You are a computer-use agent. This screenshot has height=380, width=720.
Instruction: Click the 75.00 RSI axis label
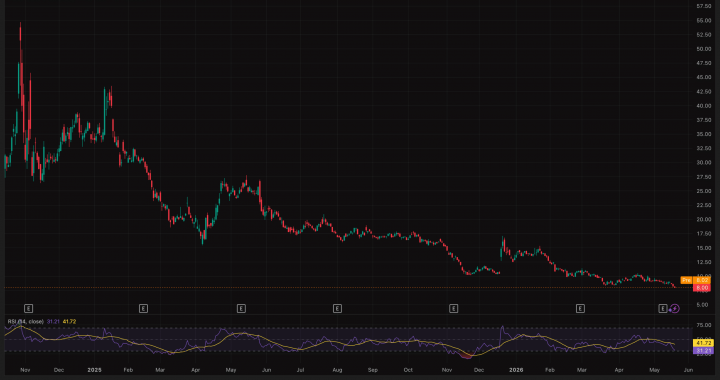[x=704, y=325]
